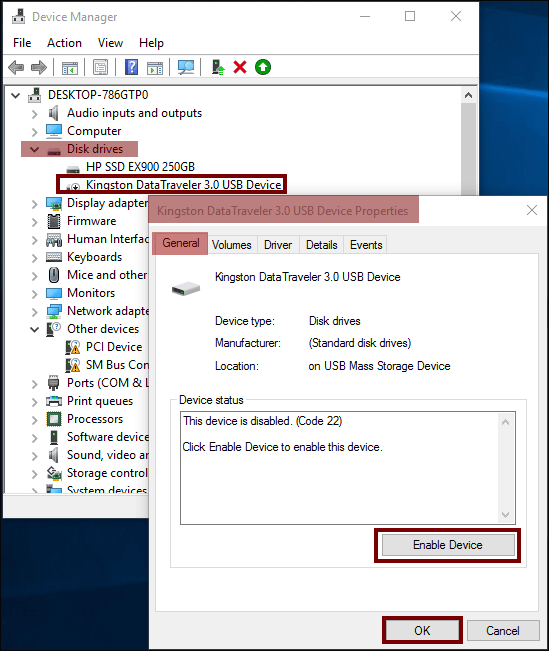Open the File menu
The width and height of the screenshot is (549, 651).
pyautogui.click(x=22, y=43)
